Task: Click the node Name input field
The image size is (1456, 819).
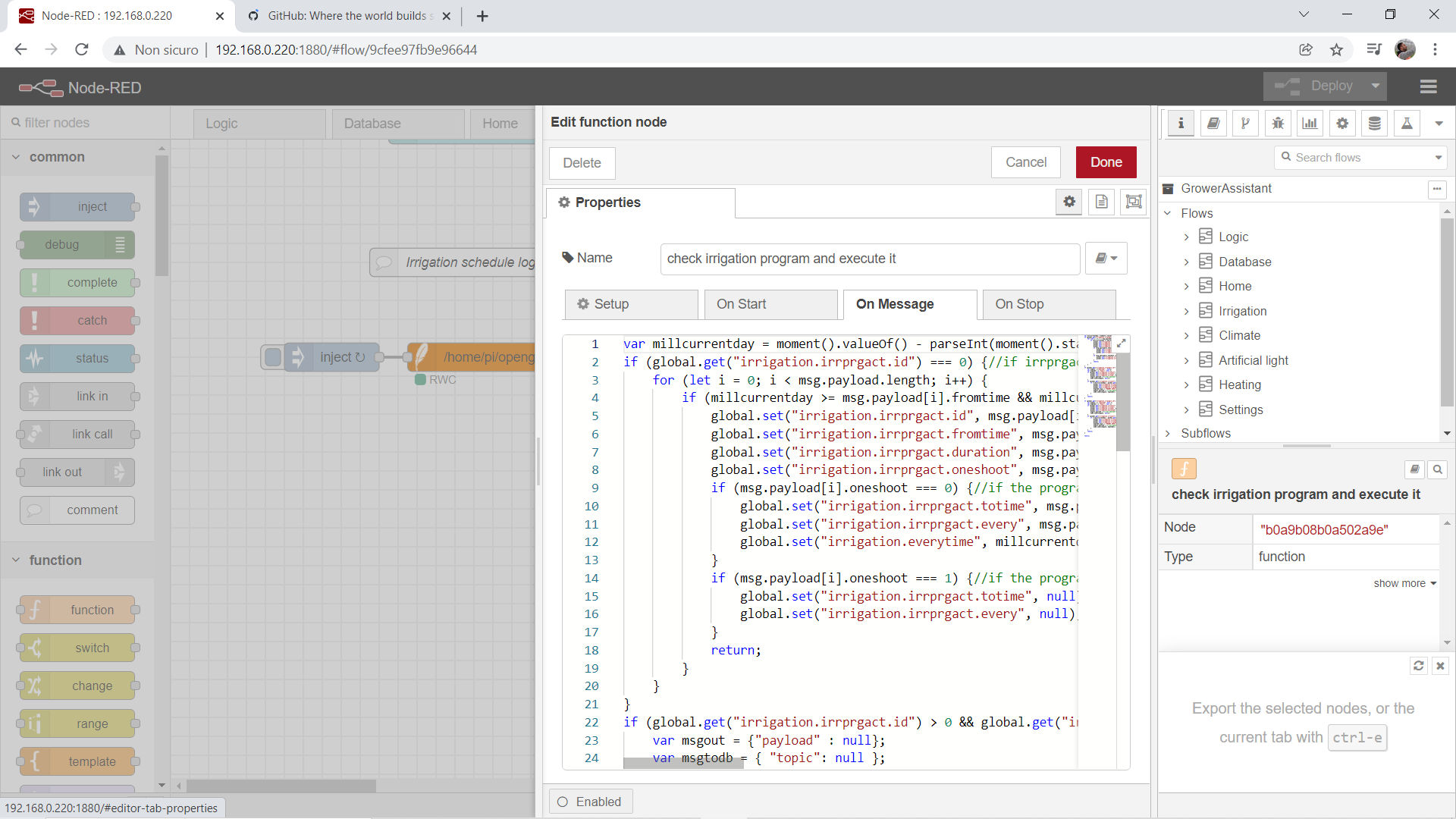Action: pyautogui.click(x=870, y=259)
